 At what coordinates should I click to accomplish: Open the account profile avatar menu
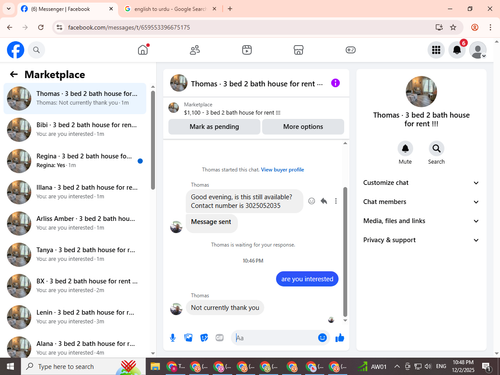[478, 50]
